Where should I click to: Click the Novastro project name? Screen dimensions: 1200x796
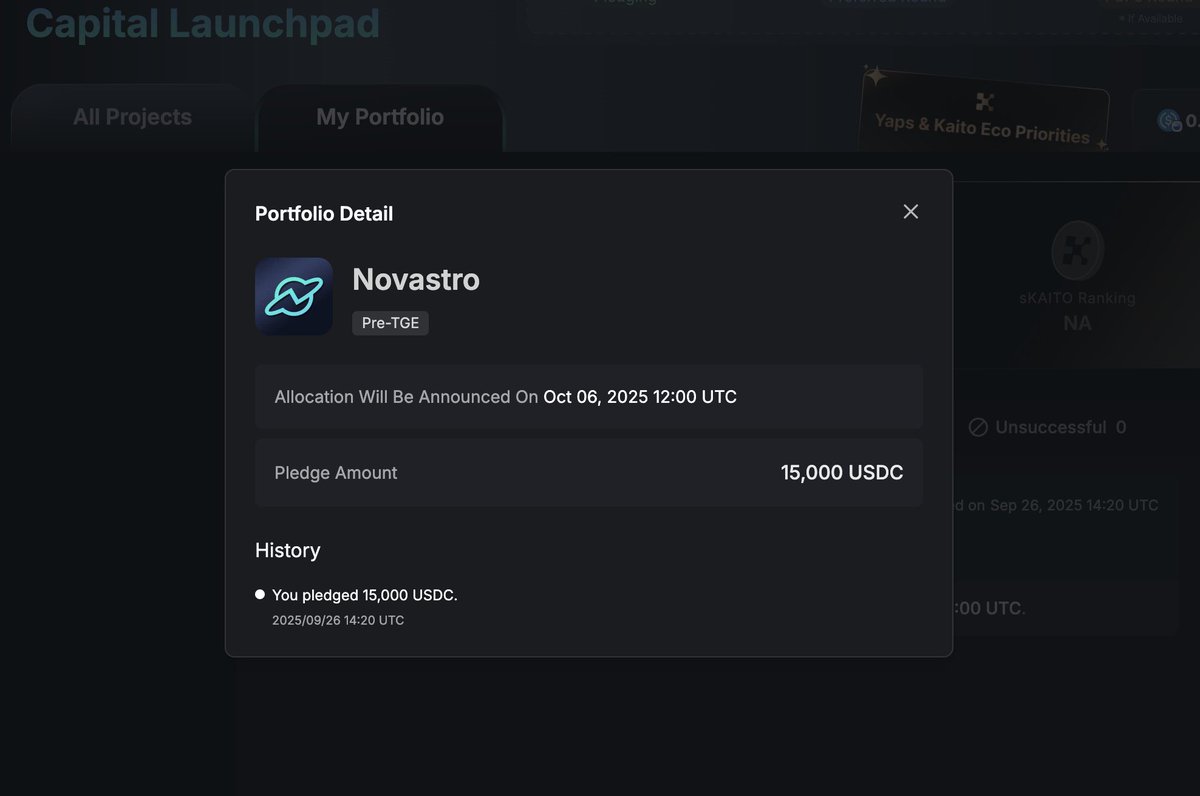coord(416,280)
